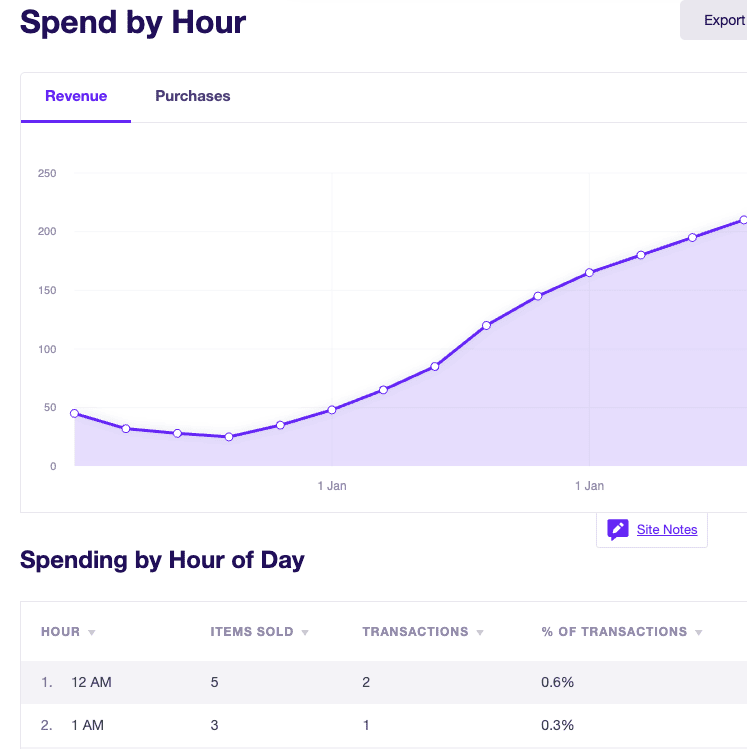Click the lowest data point on chart
This screenshot has height=749, width=747.
coord(229,437)
